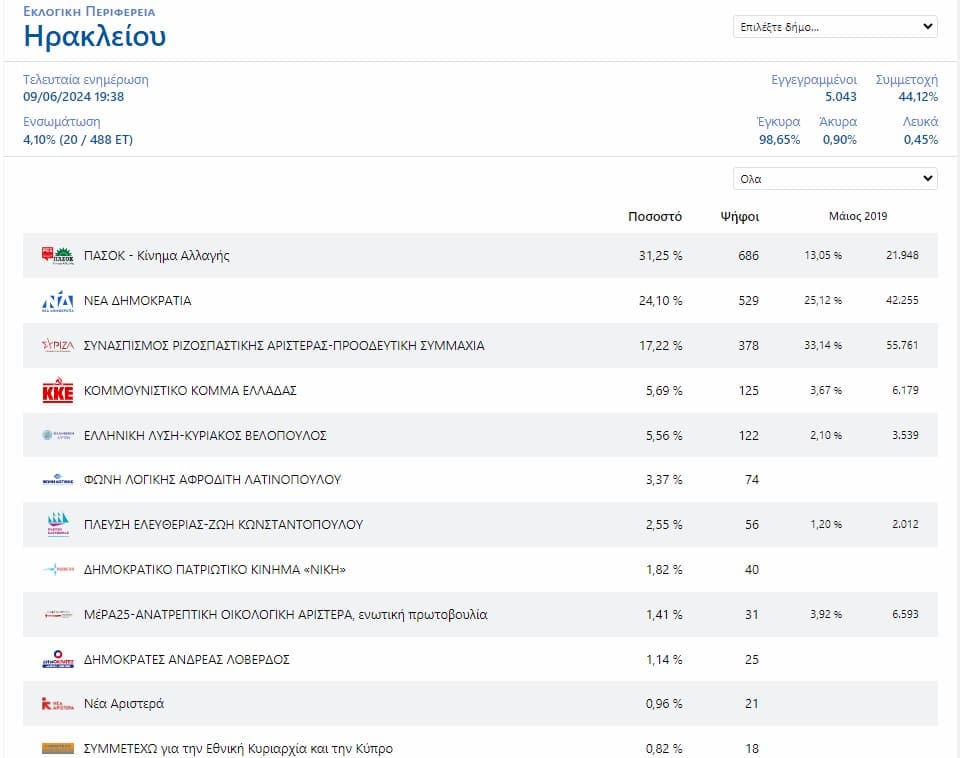Click the Συμμετοχή value 44,12%

(x=918, y=97)
